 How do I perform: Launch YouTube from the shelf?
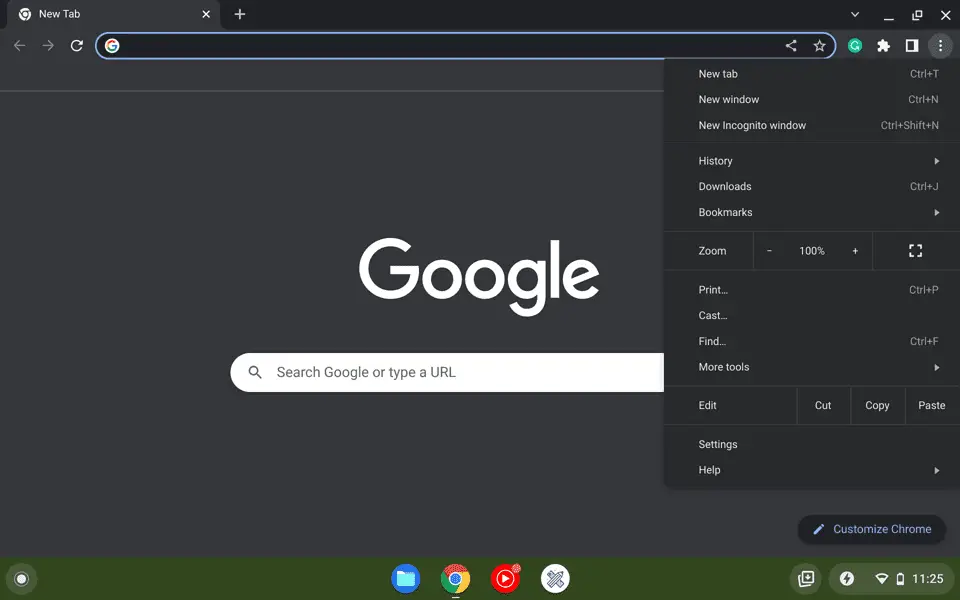505,578
